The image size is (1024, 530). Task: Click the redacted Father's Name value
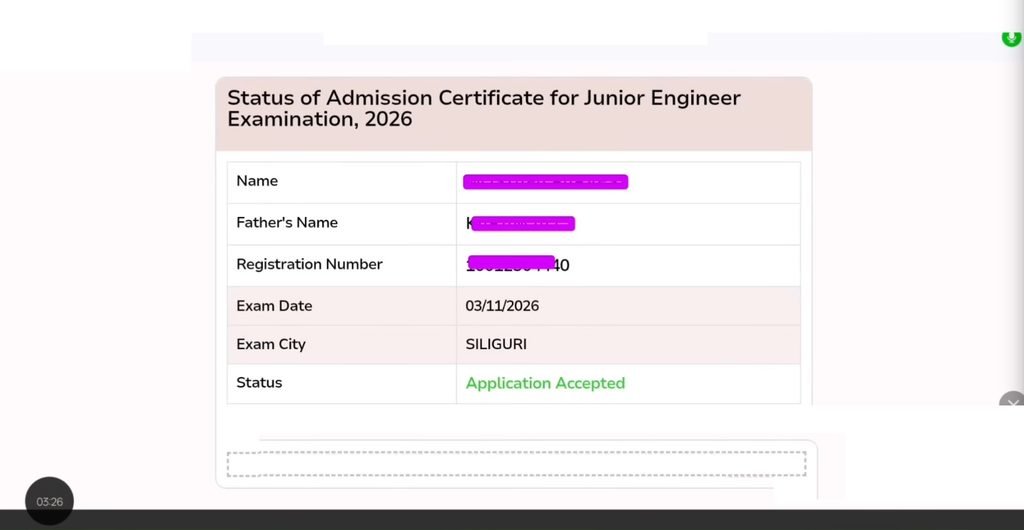pyautogui.click(x=520, y=224)
